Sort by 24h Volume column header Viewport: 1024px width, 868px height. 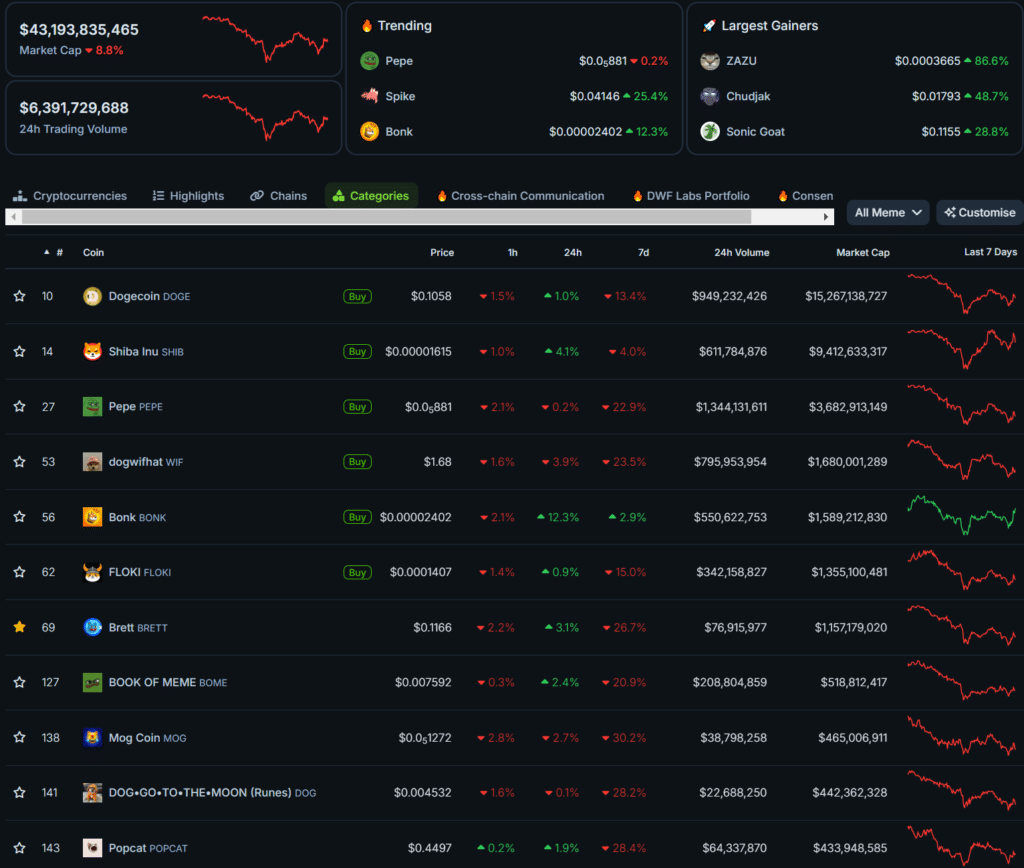pos(741,253)
